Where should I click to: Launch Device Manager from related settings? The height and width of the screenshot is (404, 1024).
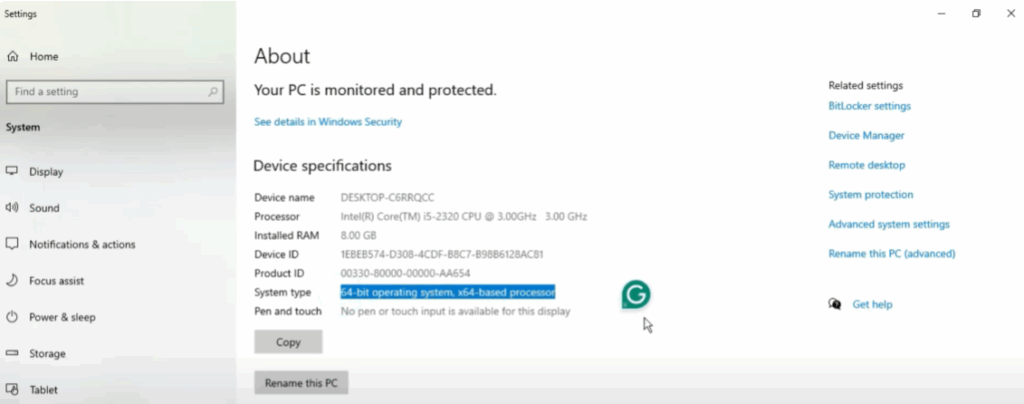point(866,135)
